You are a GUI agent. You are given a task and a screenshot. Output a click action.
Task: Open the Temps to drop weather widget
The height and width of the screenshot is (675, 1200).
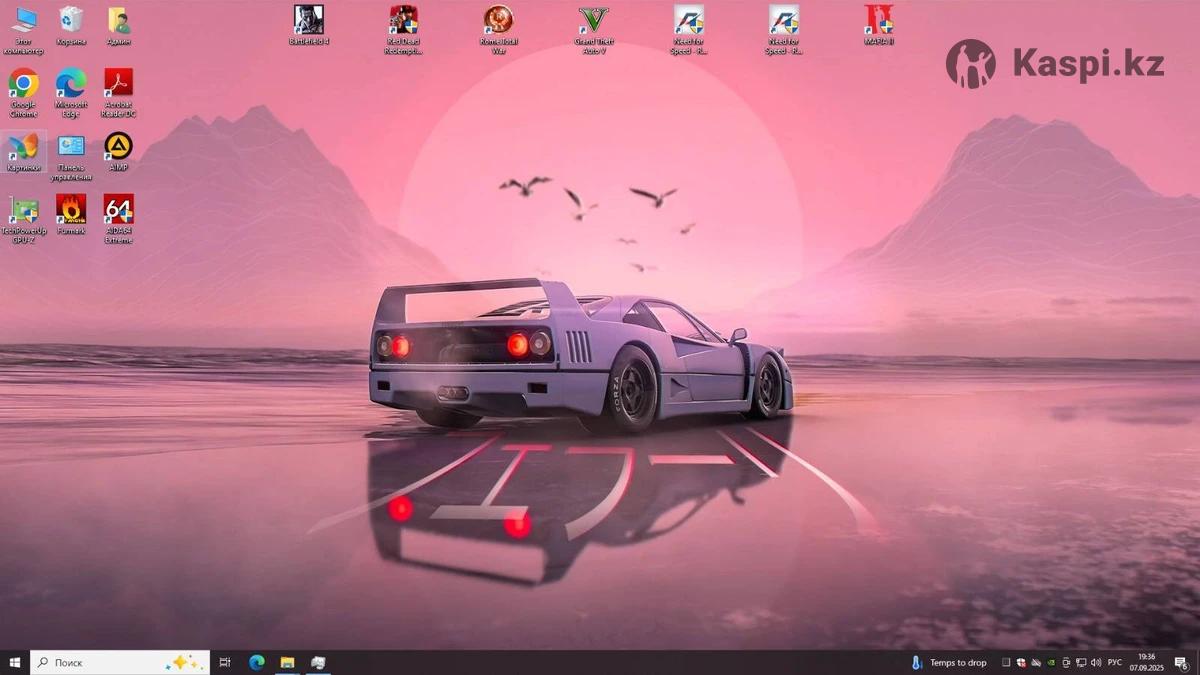[948, 662]
